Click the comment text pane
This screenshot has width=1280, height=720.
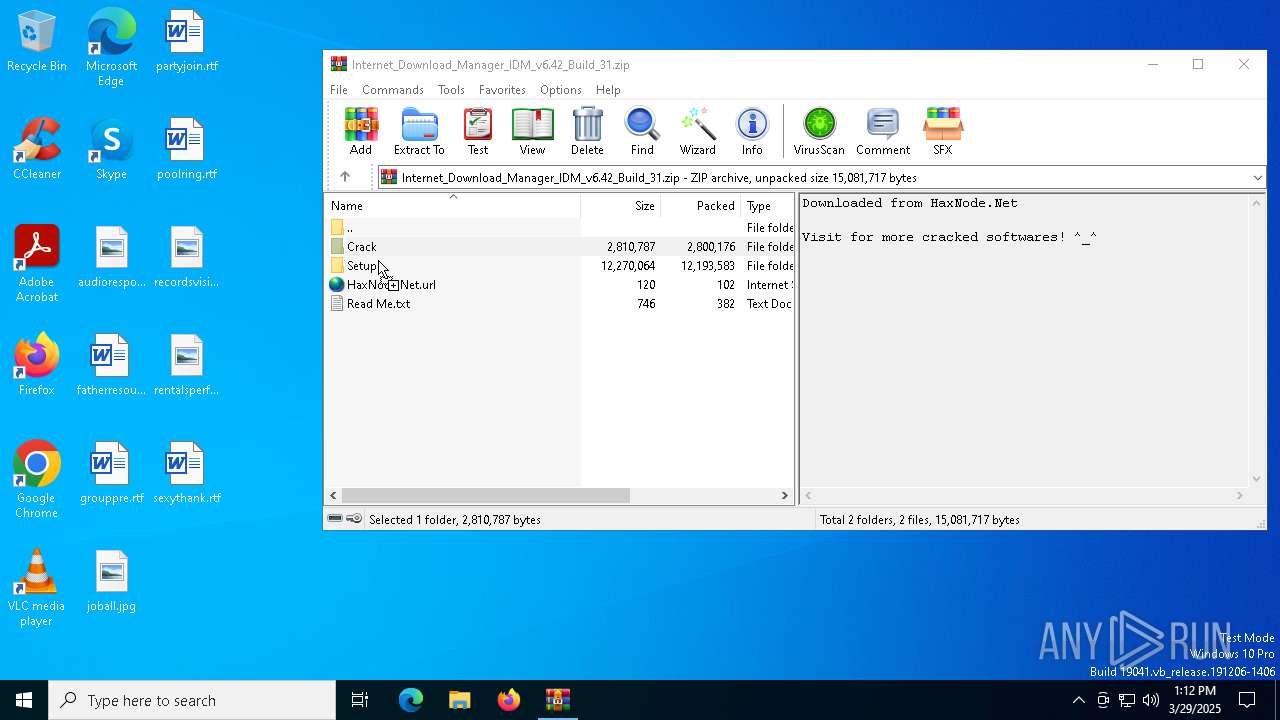tap(1024, 340)
